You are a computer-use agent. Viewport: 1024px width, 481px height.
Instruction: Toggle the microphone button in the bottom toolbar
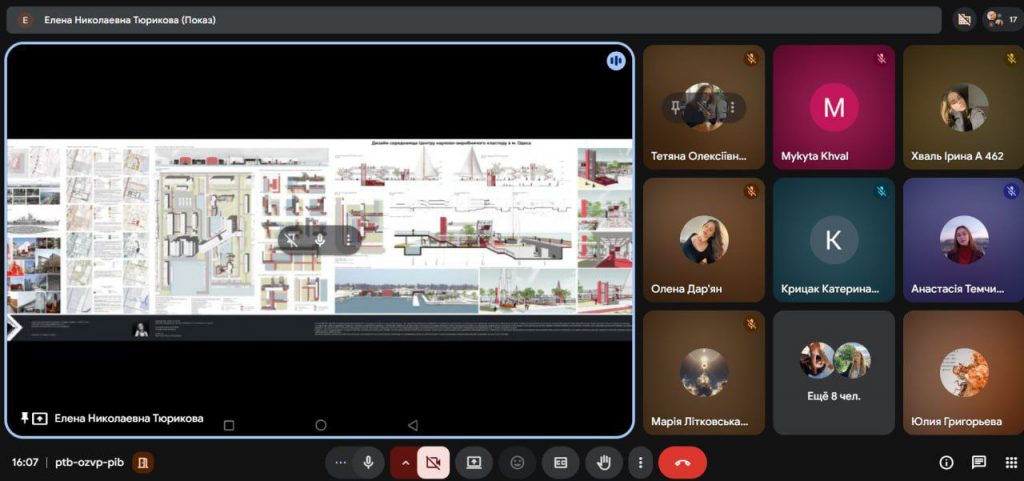pos(369,463)
